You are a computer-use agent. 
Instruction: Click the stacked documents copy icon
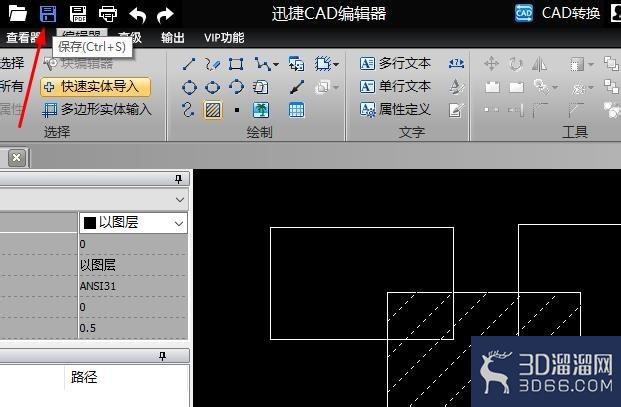[x=260, y=87]
